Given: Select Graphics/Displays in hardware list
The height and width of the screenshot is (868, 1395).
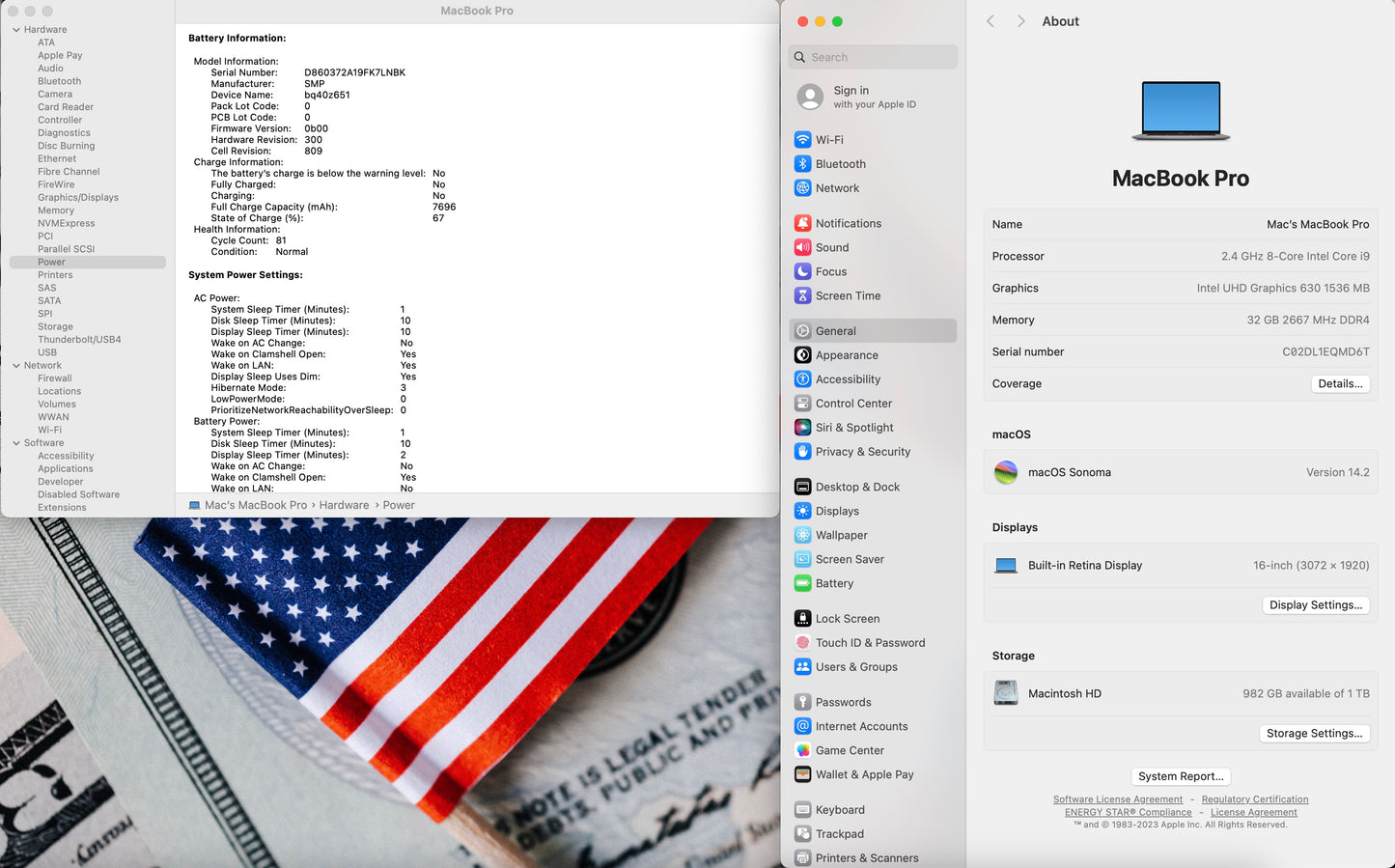Looking at the screenshot, I should pos(78,198).
